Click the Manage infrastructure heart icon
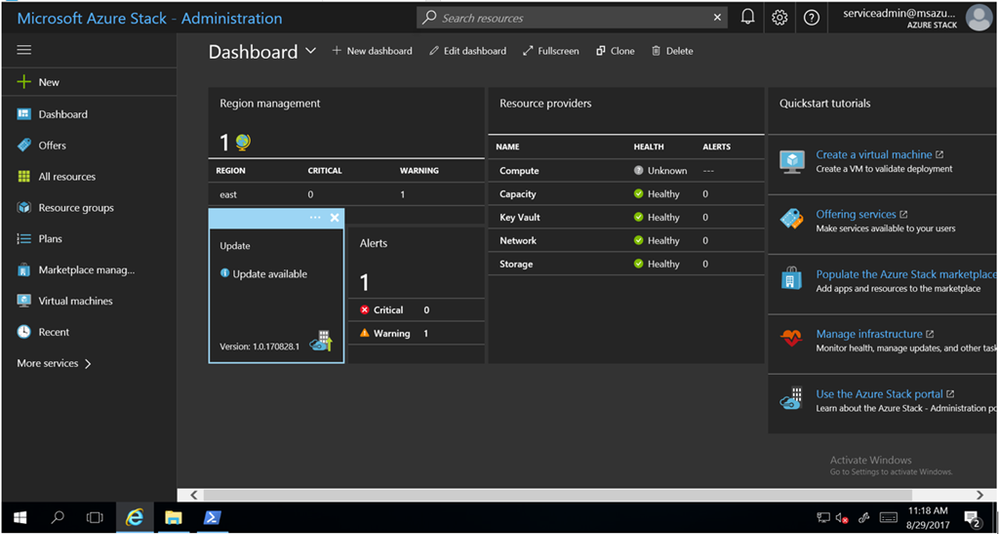 pos(792,338)
